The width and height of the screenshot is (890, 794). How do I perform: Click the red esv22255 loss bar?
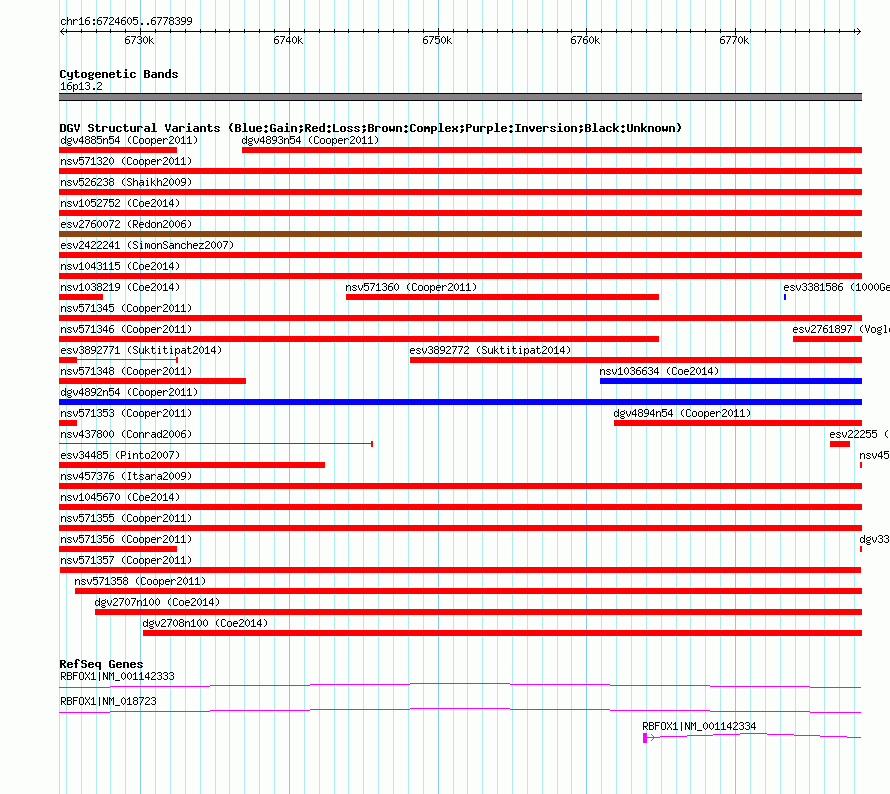click(839, 444)
